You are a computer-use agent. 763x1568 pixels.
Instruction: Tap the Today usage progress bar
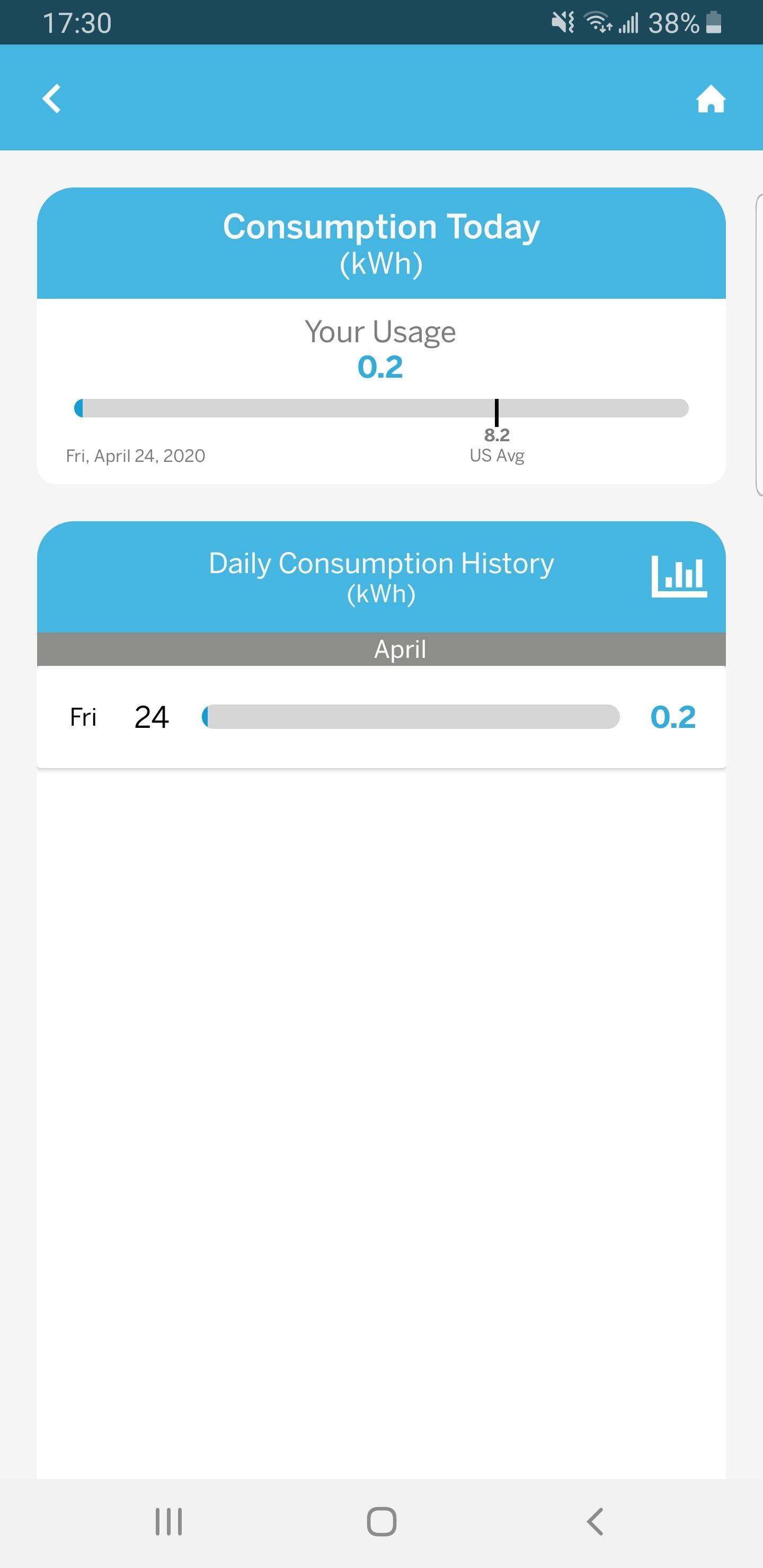(x=381, y=408)
